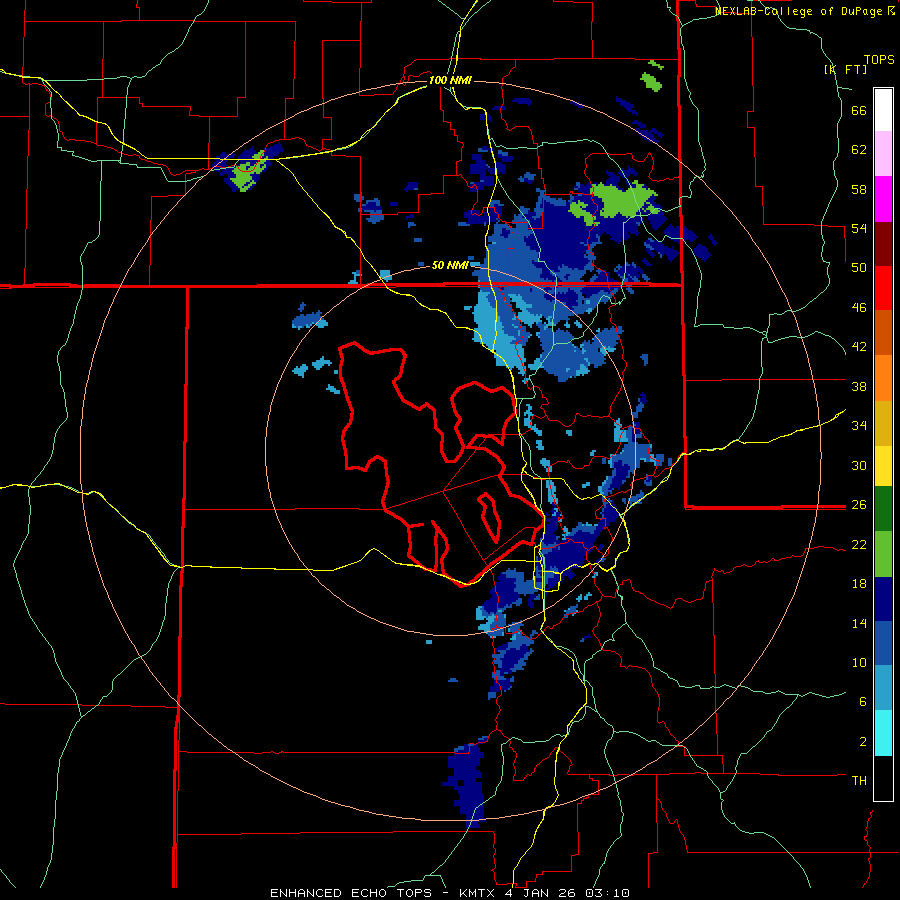Click the 66 value on the legend
This screenshot has height=900, width=900.
point(859,111)
